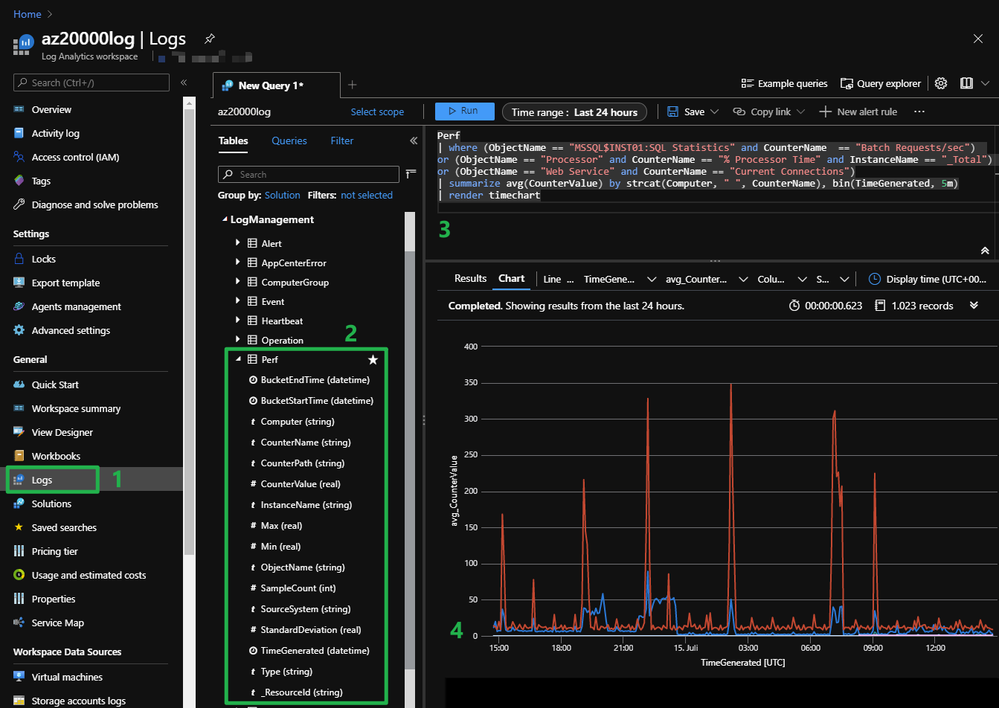The width and height of the screenshot is (999, 708).
Task: Add a new query tab
Action: (x=352, y=85)
